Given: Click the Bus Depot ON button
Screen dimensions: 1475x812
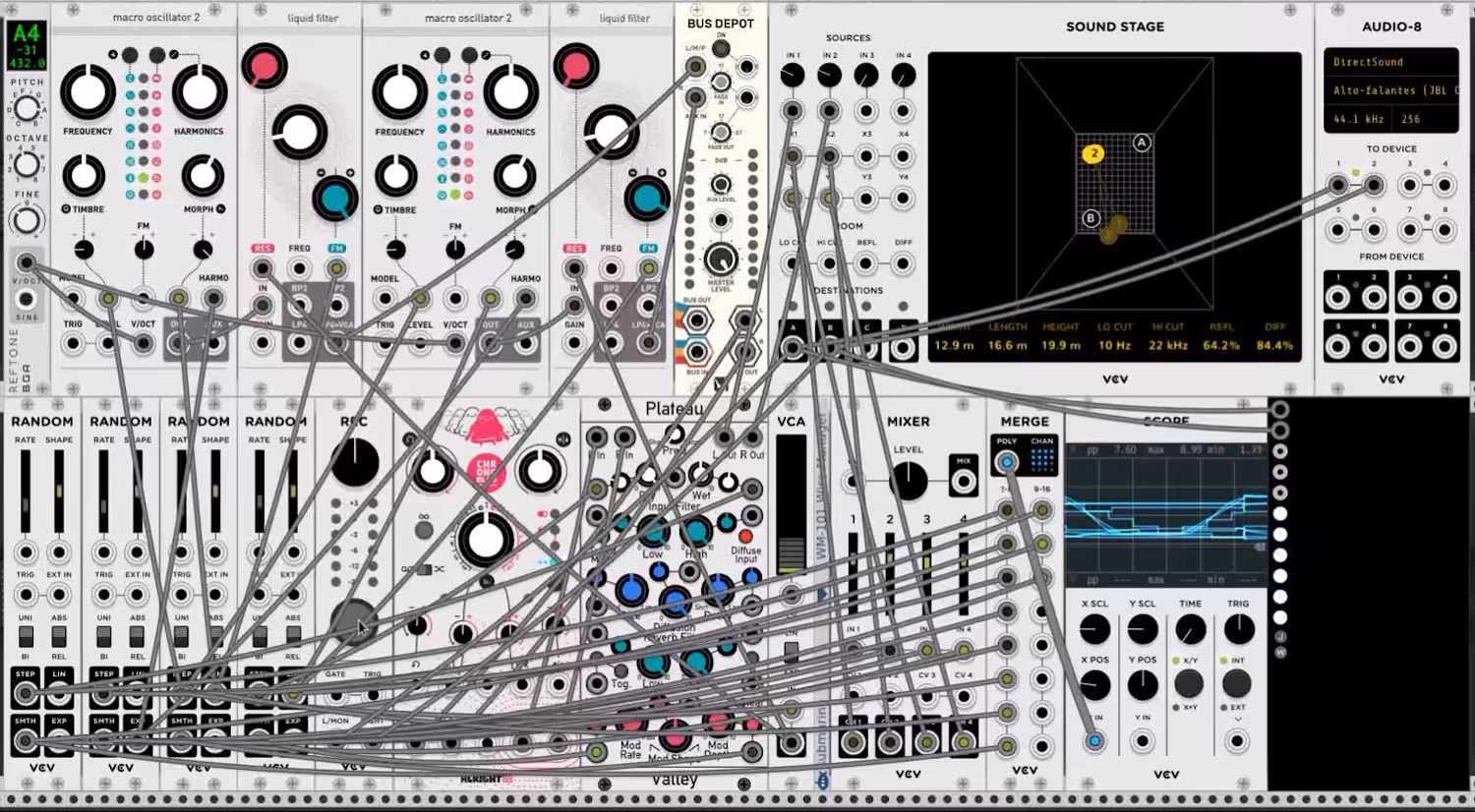Looking at the screenshot, I should (721, 48).
